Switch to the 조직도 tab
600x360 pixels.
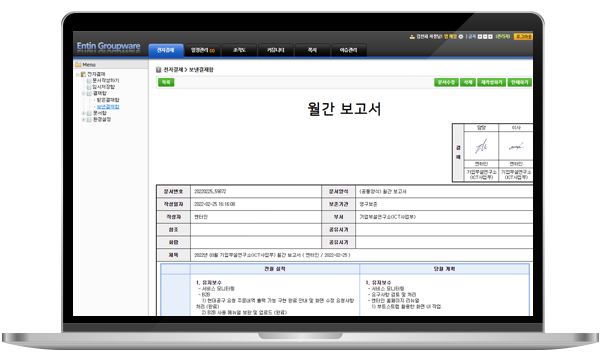click(x=239, y=50)
